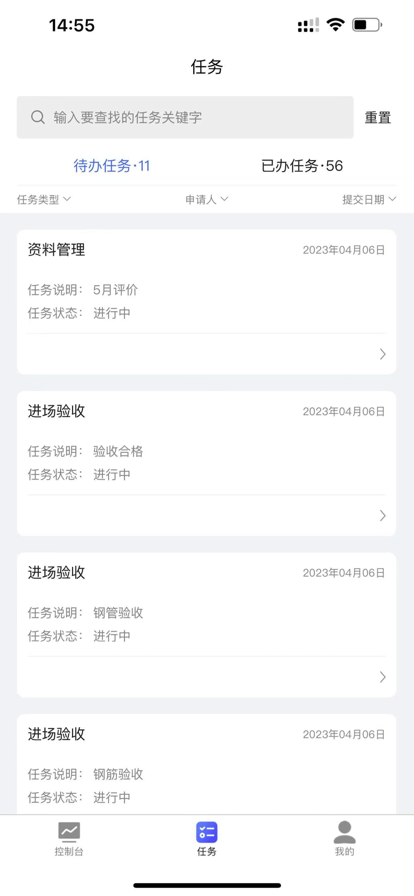Open the 5月评价 资料管理 task card
The width and height of the screenshot is (414, 896).
point(206,302)
